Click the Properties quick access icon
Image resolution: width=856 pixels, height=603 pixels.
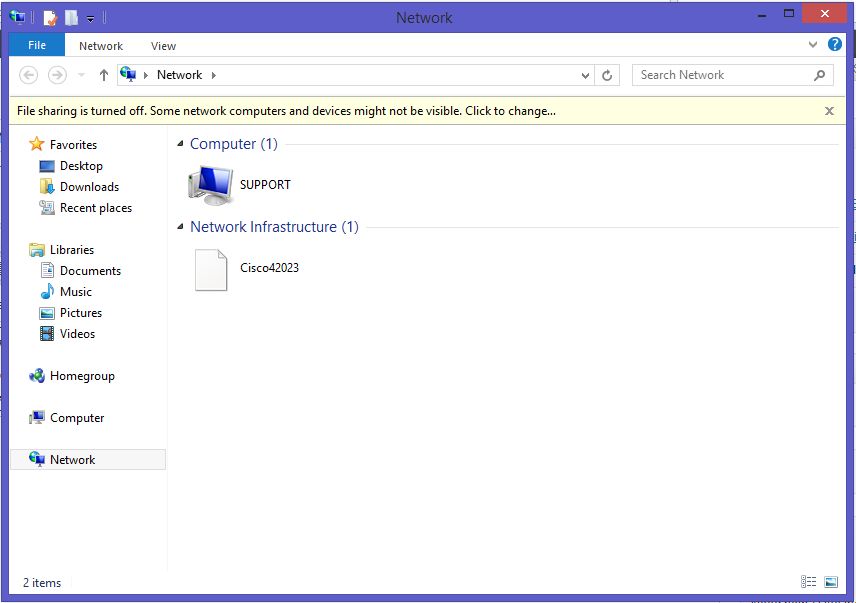50,18
